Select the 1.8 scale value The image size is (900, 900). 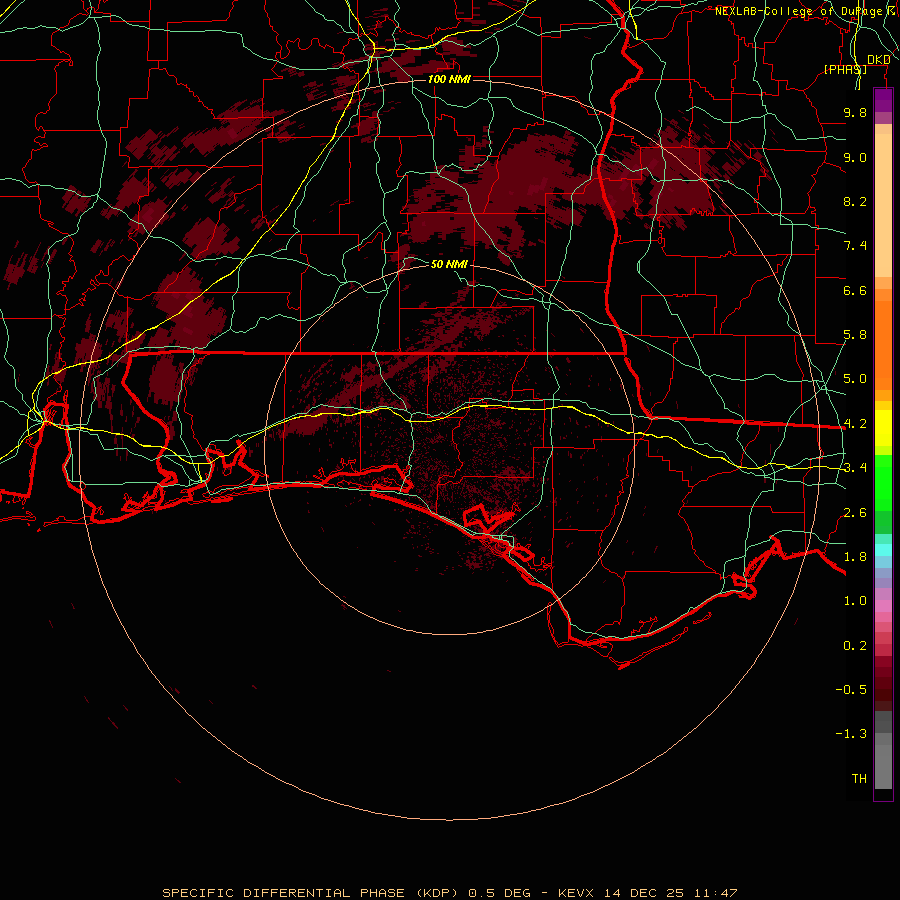point(855,557)
